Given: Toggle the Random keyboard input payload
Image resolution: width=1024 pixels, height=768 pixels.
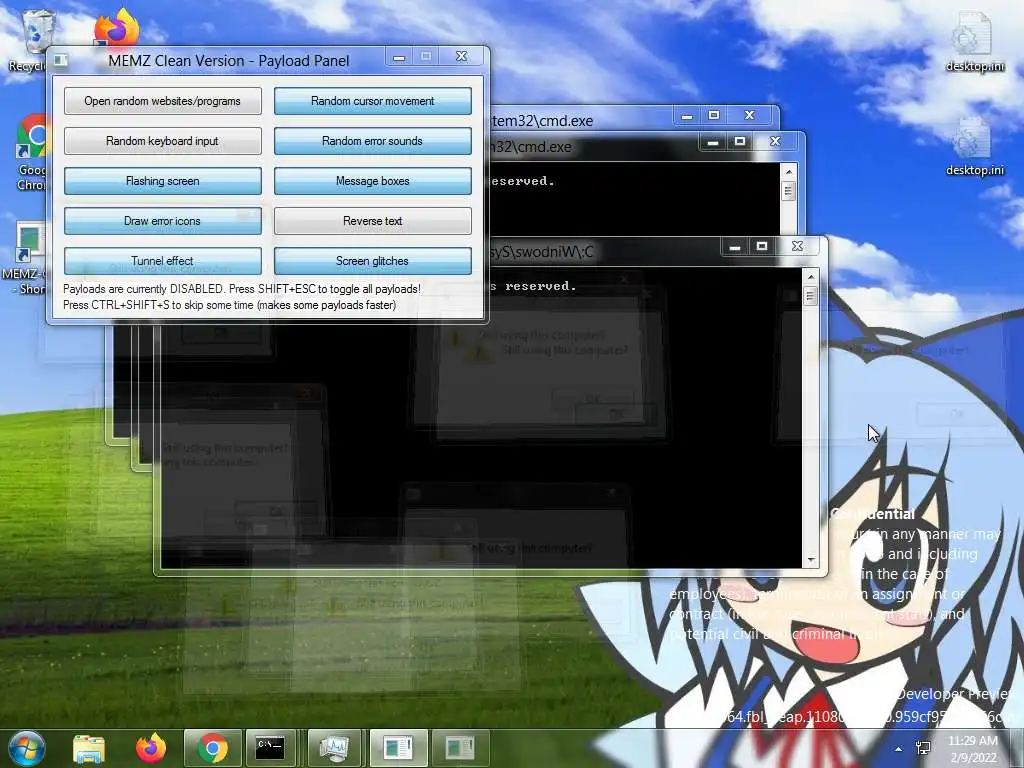Looking at the screenshot, I should (163, 141).
